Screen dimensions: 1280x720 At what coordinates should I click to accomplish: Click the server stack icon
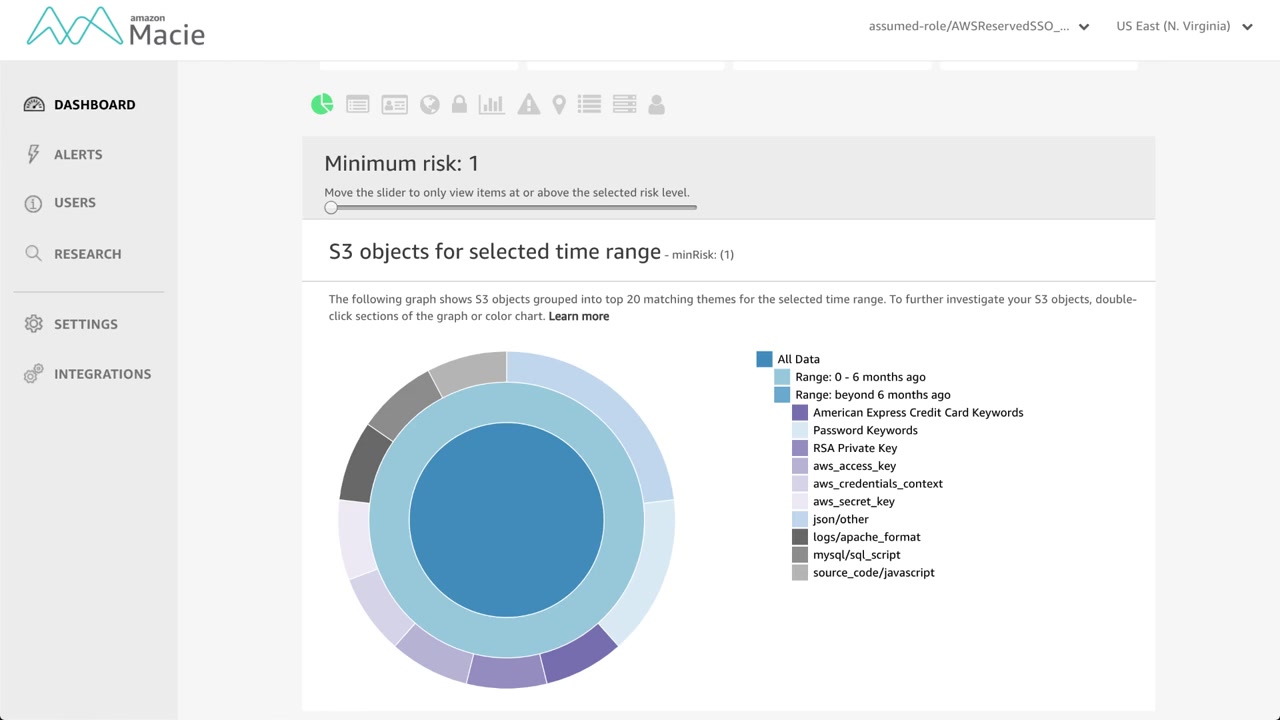pos(624,104)
